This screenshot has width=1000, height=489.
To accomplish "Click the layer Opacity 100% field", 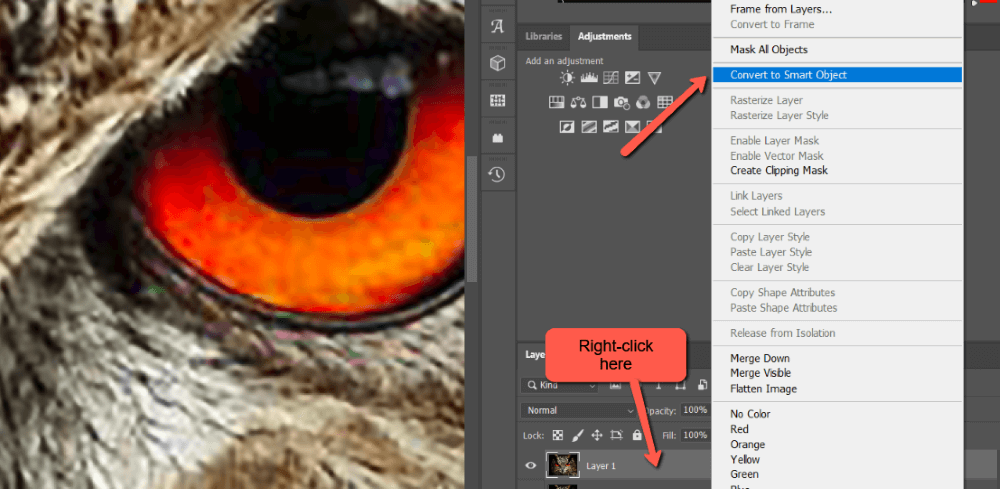I will click(x=696, y=410).
